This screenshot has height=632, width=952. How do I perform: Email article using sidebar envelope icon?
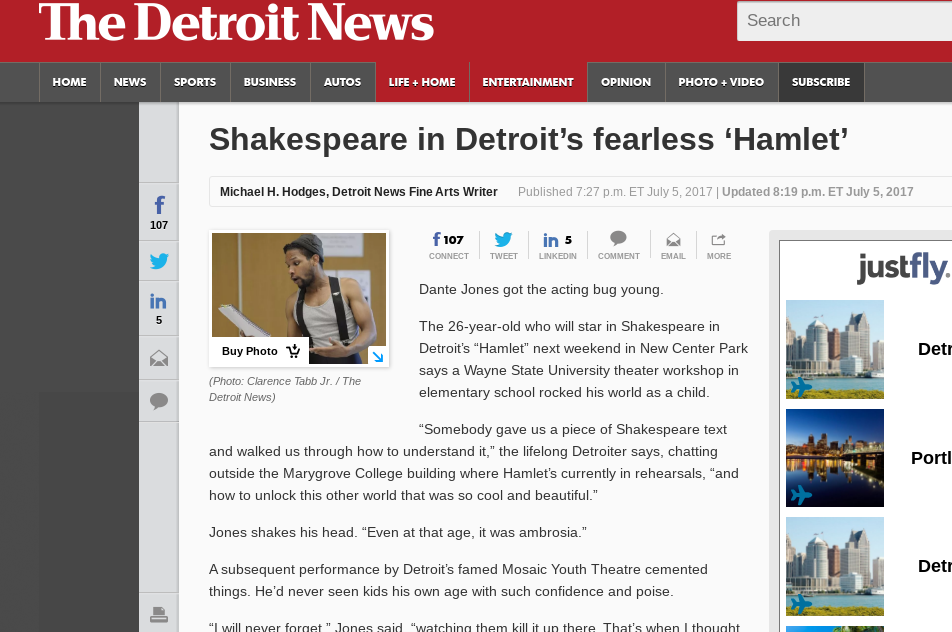click(159, 358)
